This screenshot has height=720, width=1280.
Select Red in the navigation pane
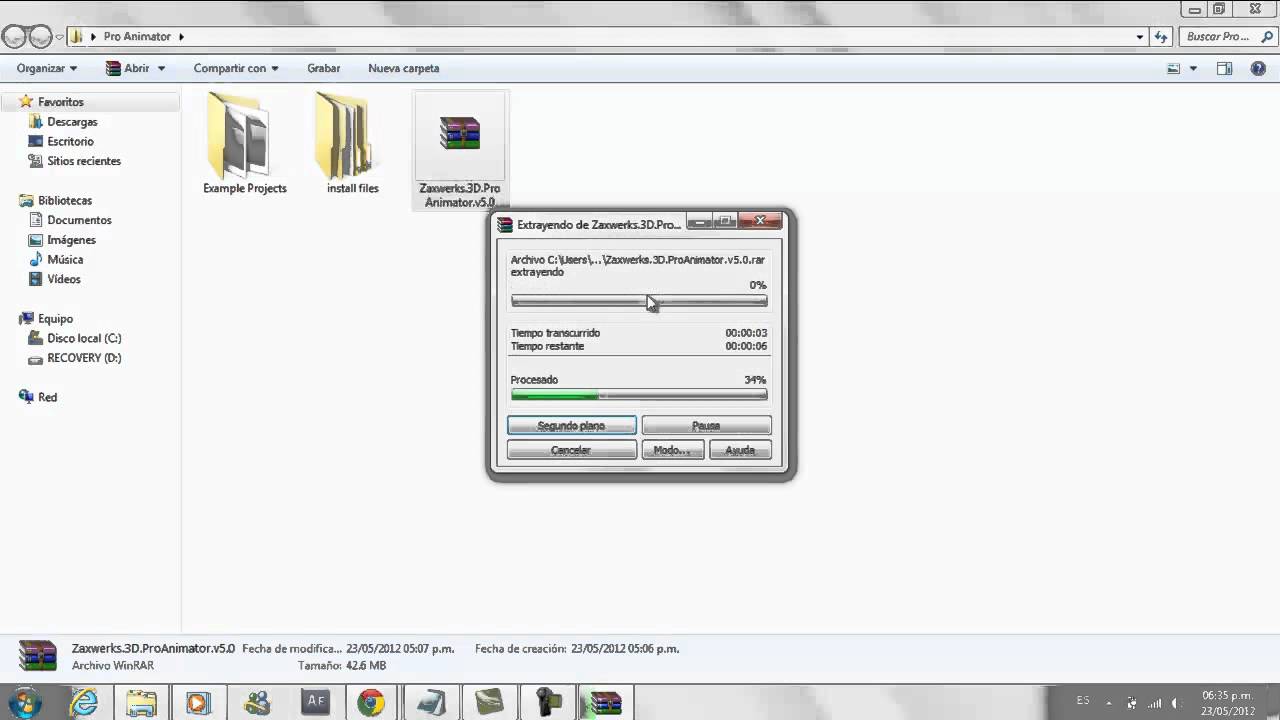click(x=47, y=397)
